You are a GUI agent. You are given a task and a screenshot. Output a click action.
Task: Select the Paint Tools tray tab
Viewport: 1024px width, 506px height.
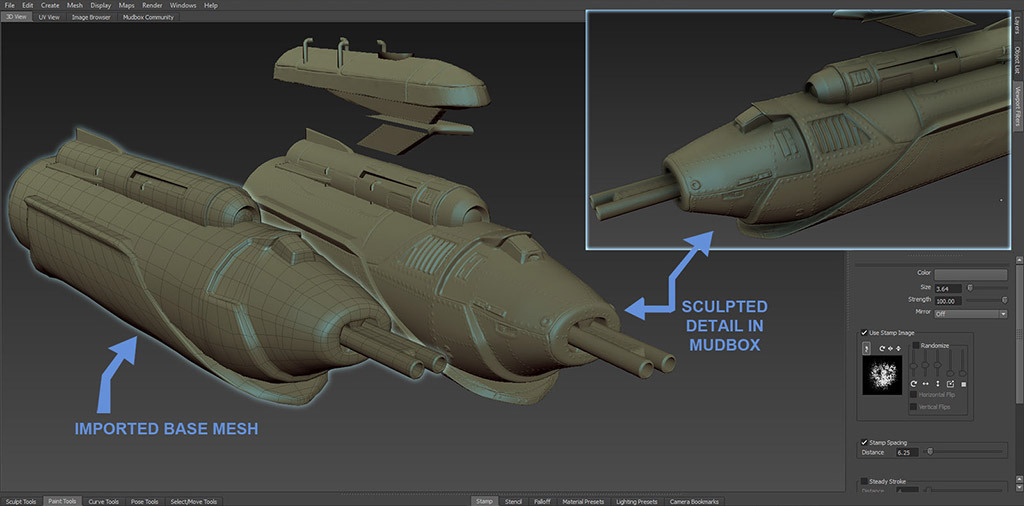pyautogui.click(x=63, y=501)
